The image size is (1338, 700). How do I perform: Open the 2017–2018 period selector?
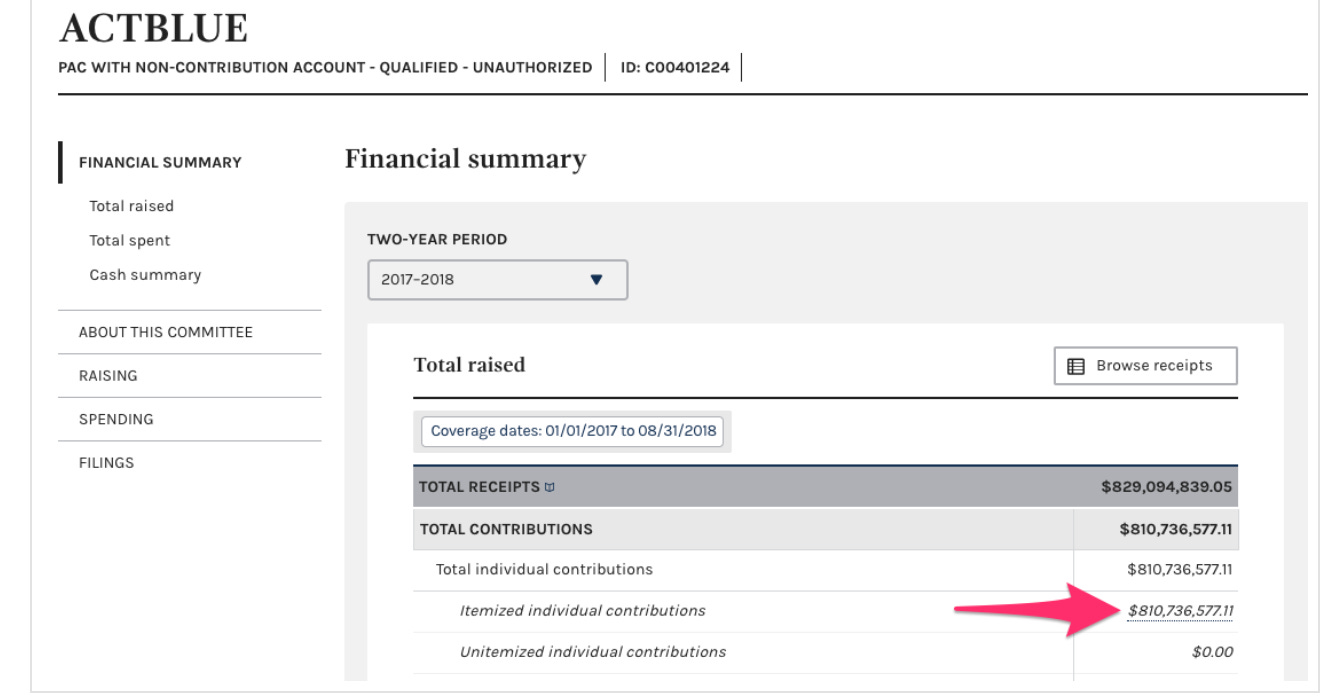click(497, 280)
